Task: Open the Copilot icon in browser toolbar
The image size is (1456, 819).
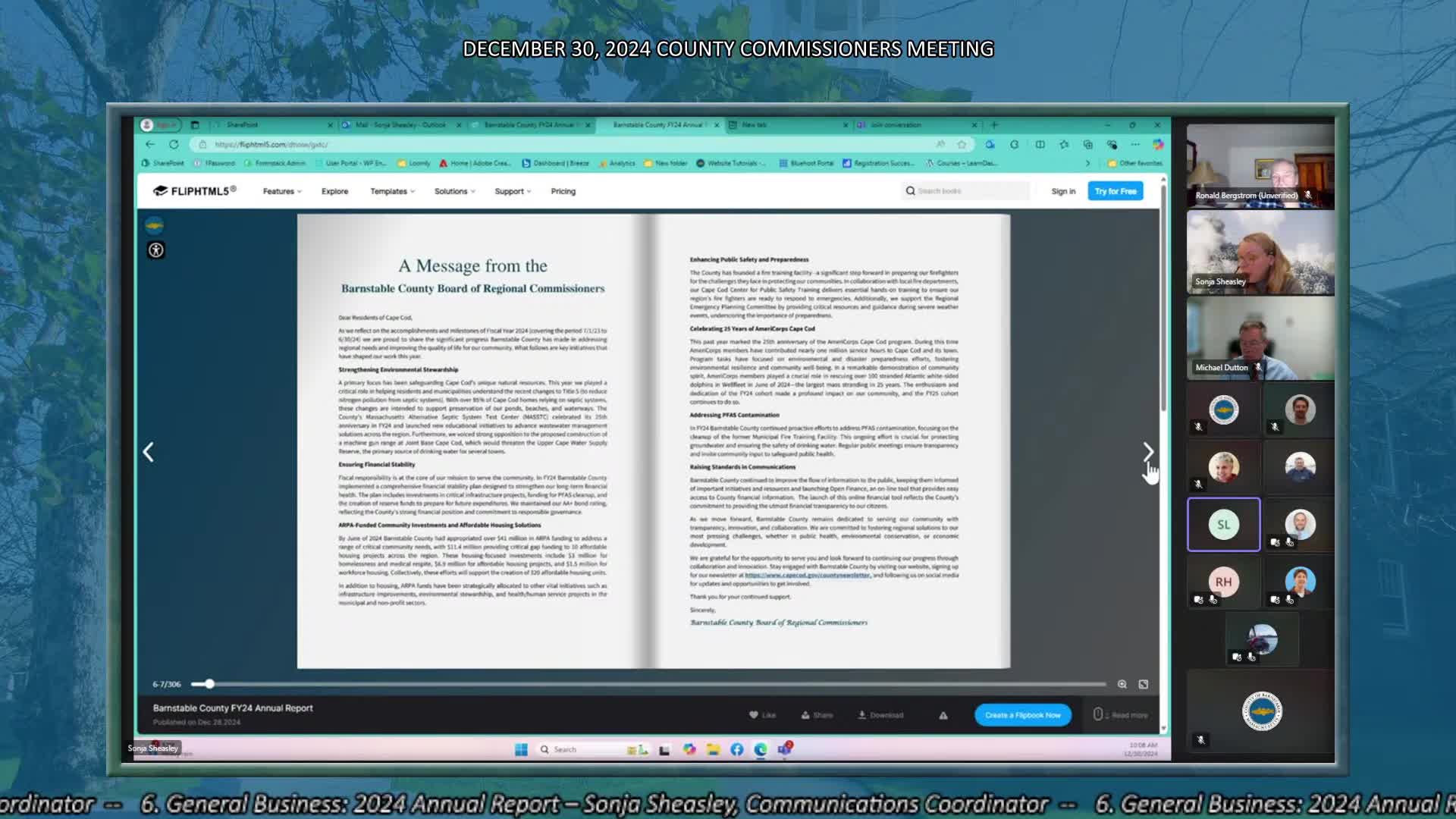Action: pos(1158,144)
